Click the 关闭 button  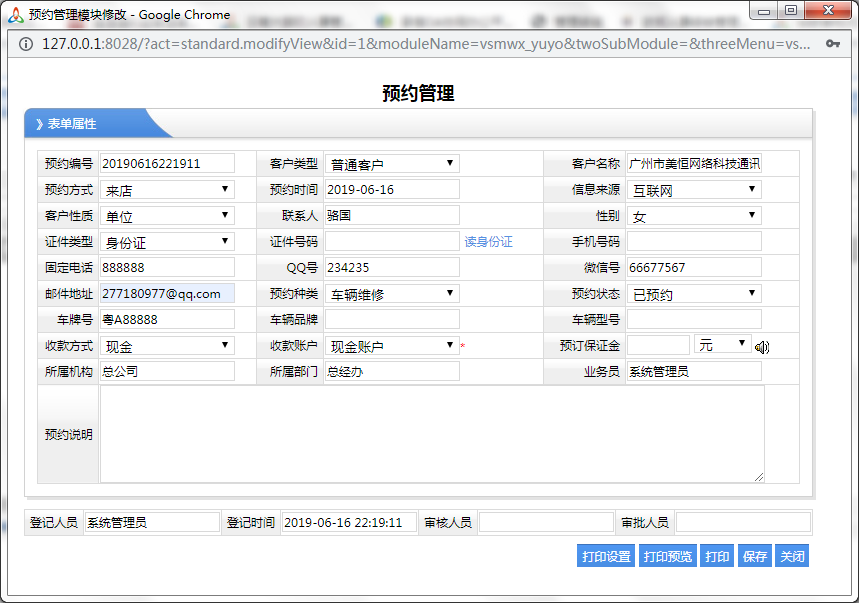click(792, 556)
